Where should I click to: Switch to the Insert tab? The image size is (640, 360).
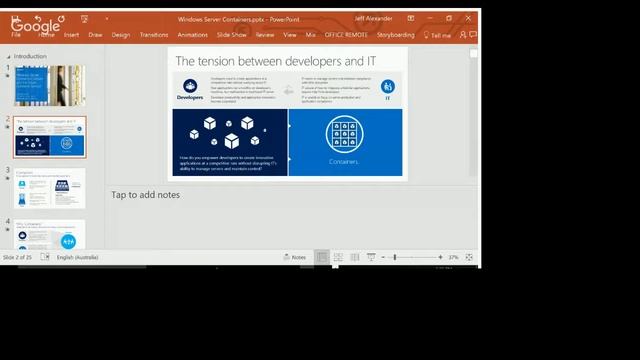click(71, 35)
